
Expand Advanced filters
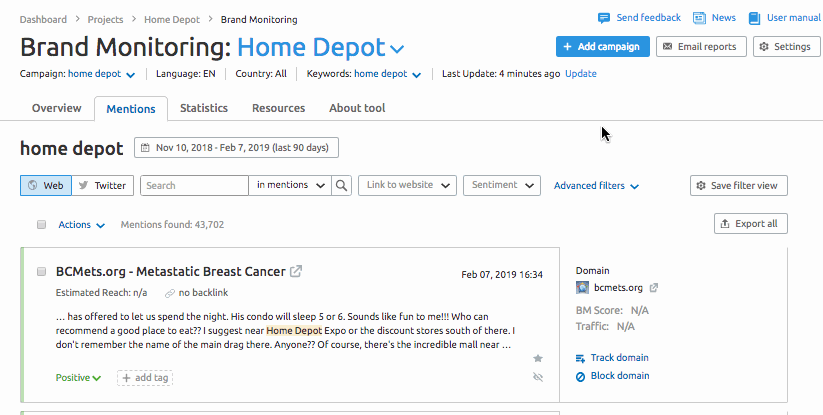(596, 186)
